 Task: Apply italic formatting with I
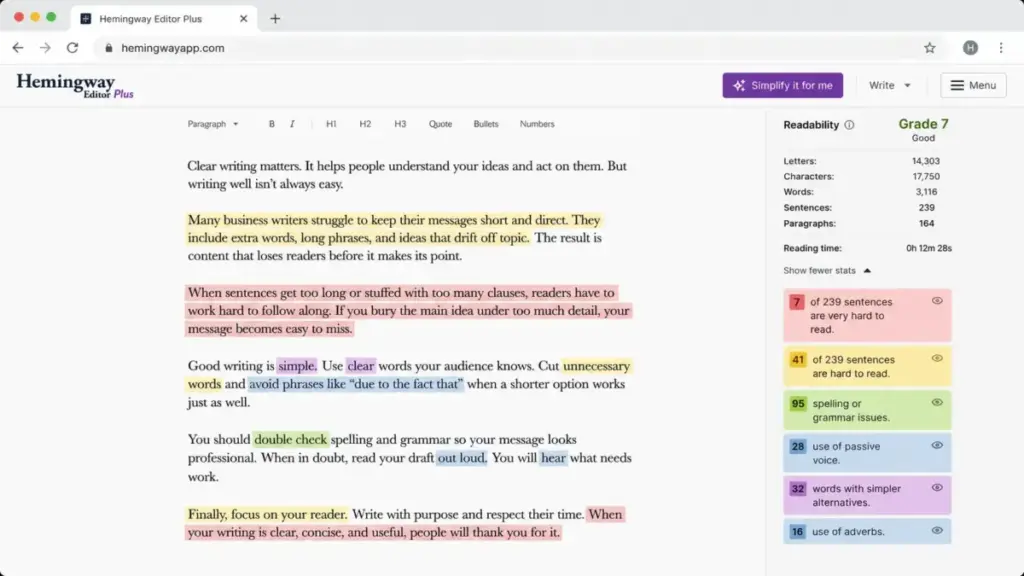pyautogui.click(x=292, y=124)
